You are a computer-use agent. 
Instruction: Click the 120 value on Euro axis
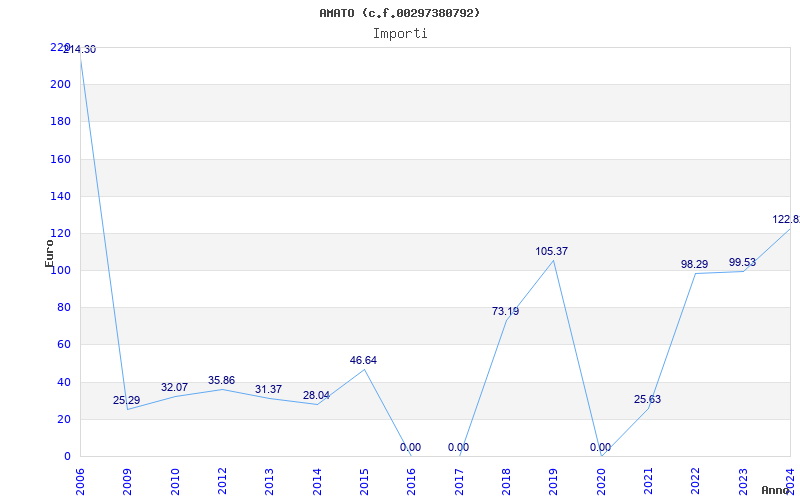[x=60, y=233]
